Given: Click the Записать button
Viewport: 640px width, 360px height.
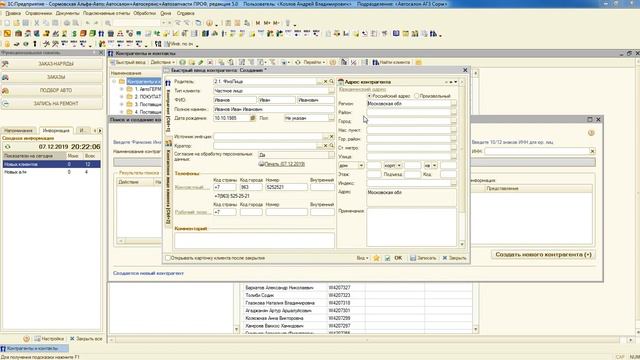Looking at the screenshot, I should click(x=423, y=258).
